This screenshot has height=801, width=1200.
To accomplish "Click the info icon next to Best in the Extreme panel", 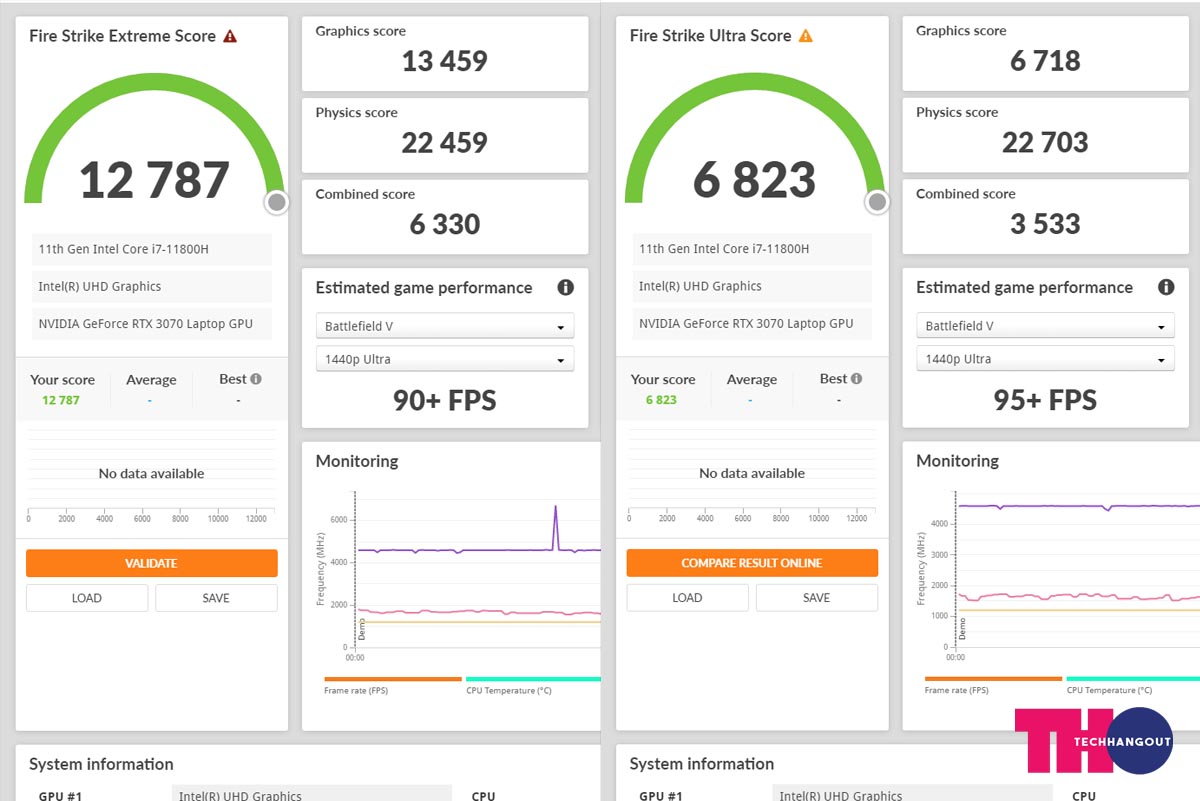I will click(256, 379).
